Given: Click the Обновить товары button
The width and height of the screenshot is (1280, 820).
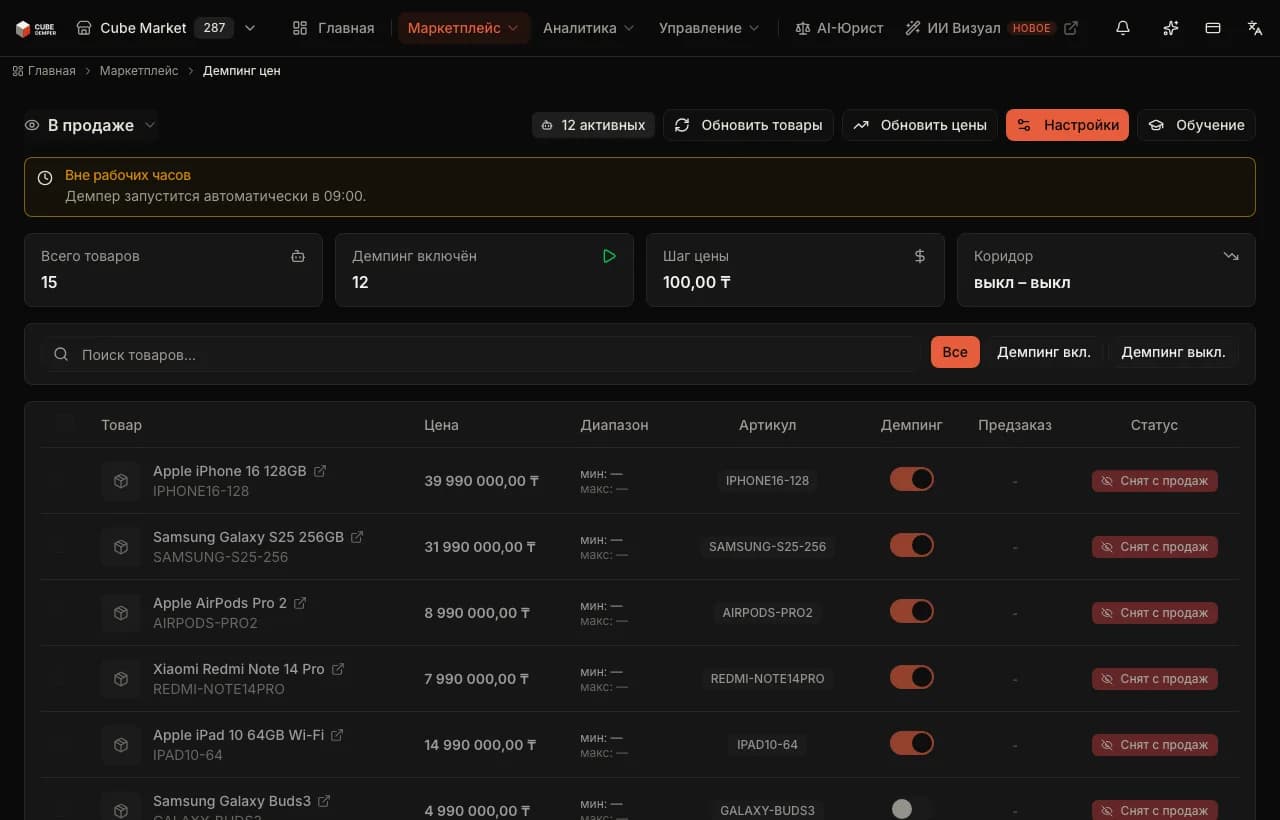Looking at the screenshot, I should coord(748,125).
